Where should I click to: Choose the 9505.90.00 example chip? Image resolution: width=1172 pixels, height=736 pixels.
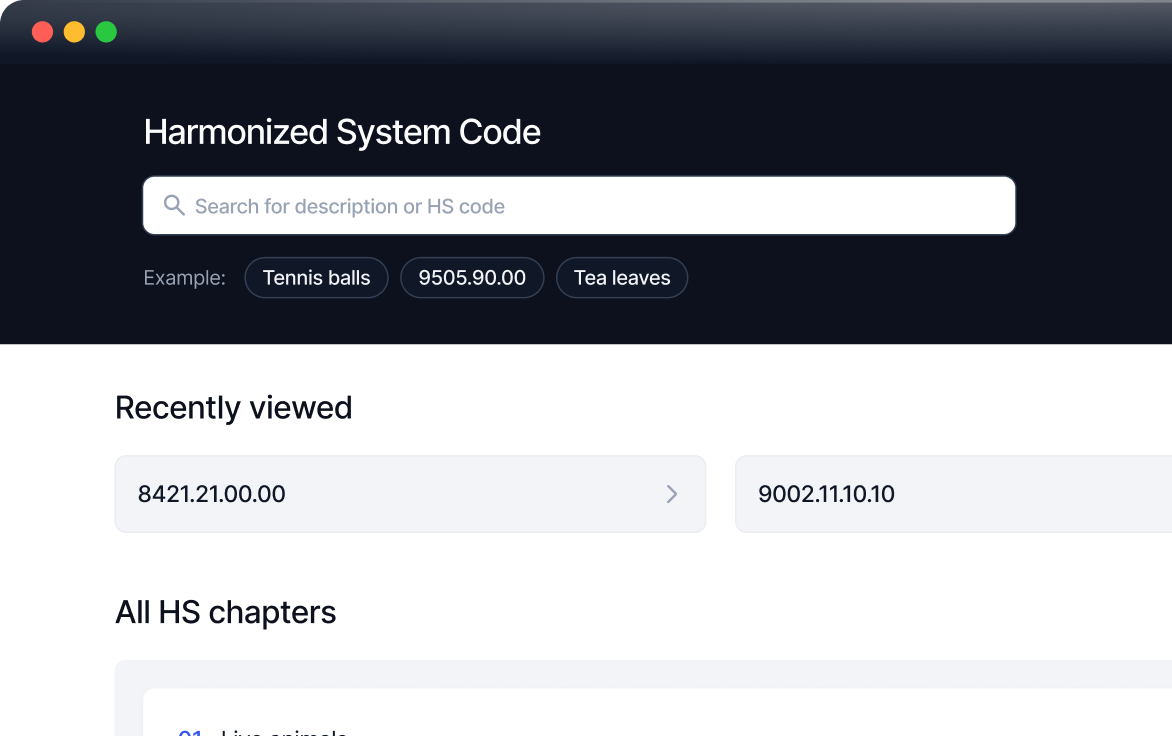coord(472,278)
